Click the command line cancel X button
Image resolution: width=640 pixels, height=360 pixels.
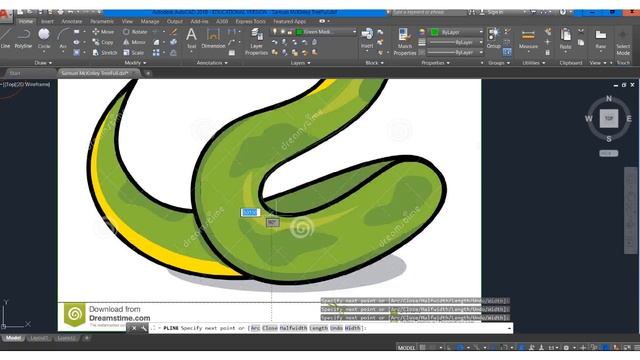[133, 328]
